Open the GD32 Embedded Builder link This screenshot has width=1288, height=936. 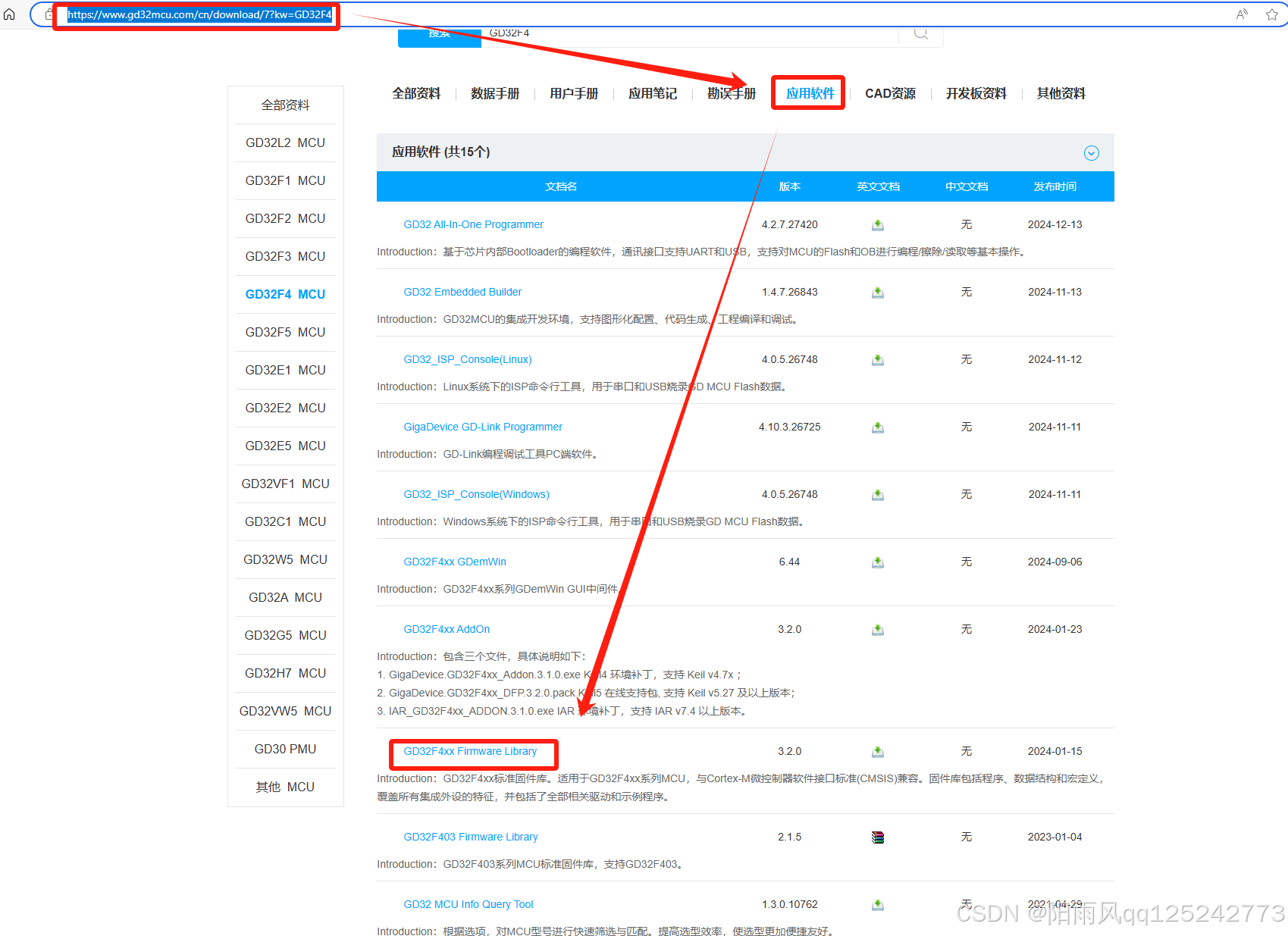pyautogui.click(x=462, y=292)
